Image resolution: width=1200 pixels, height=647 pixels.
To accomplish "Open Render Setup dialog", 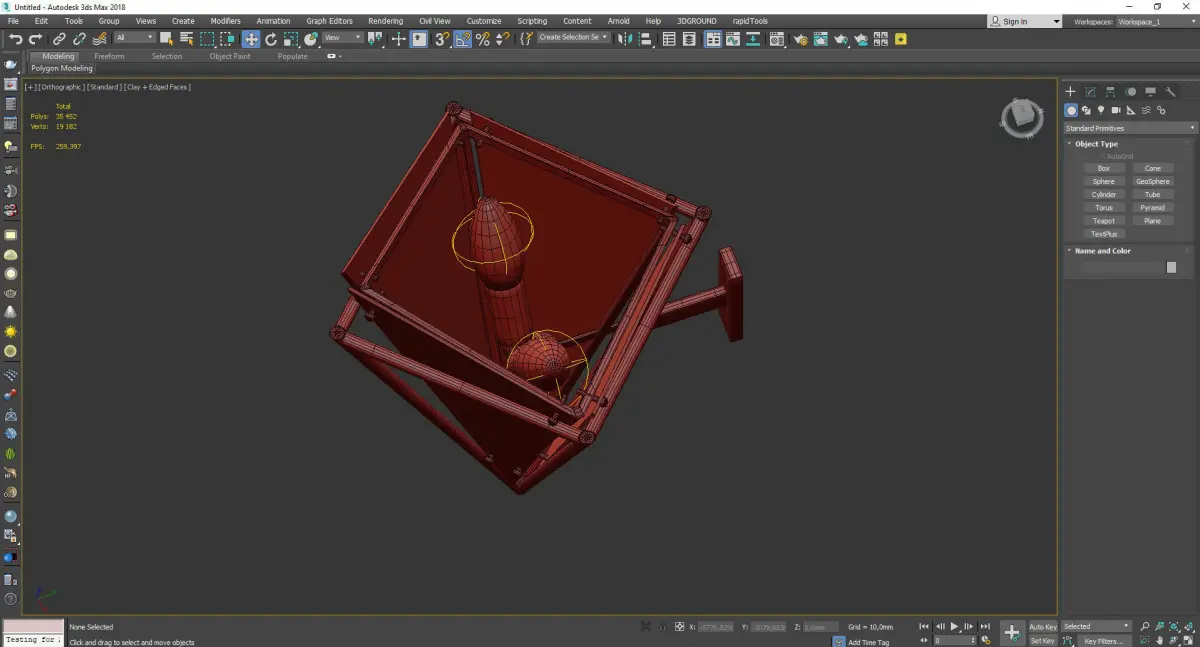I will click(800, 39).
